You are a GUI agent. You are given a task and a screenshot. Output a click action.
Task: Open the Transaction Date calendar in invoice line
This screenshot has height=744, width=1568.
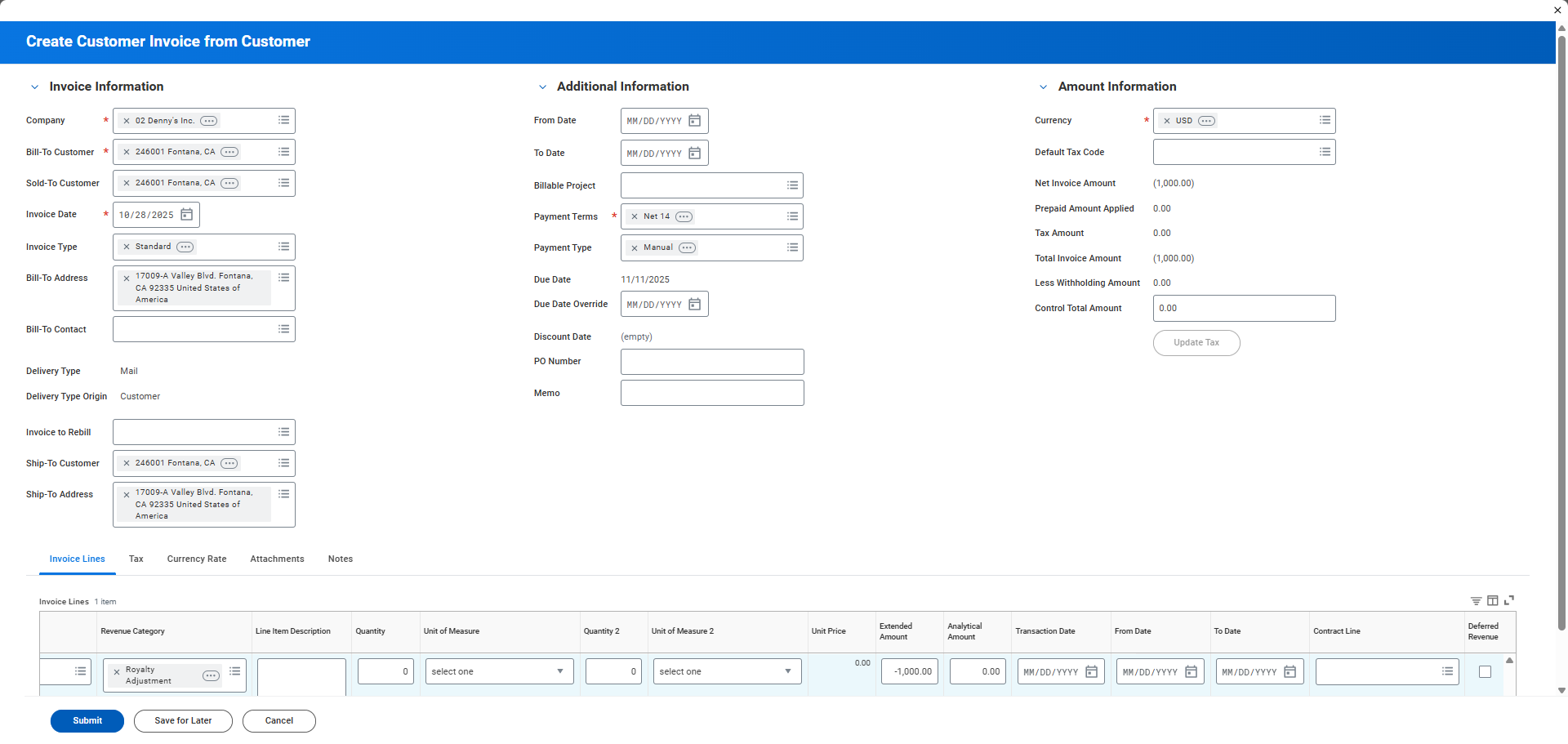1091,672
